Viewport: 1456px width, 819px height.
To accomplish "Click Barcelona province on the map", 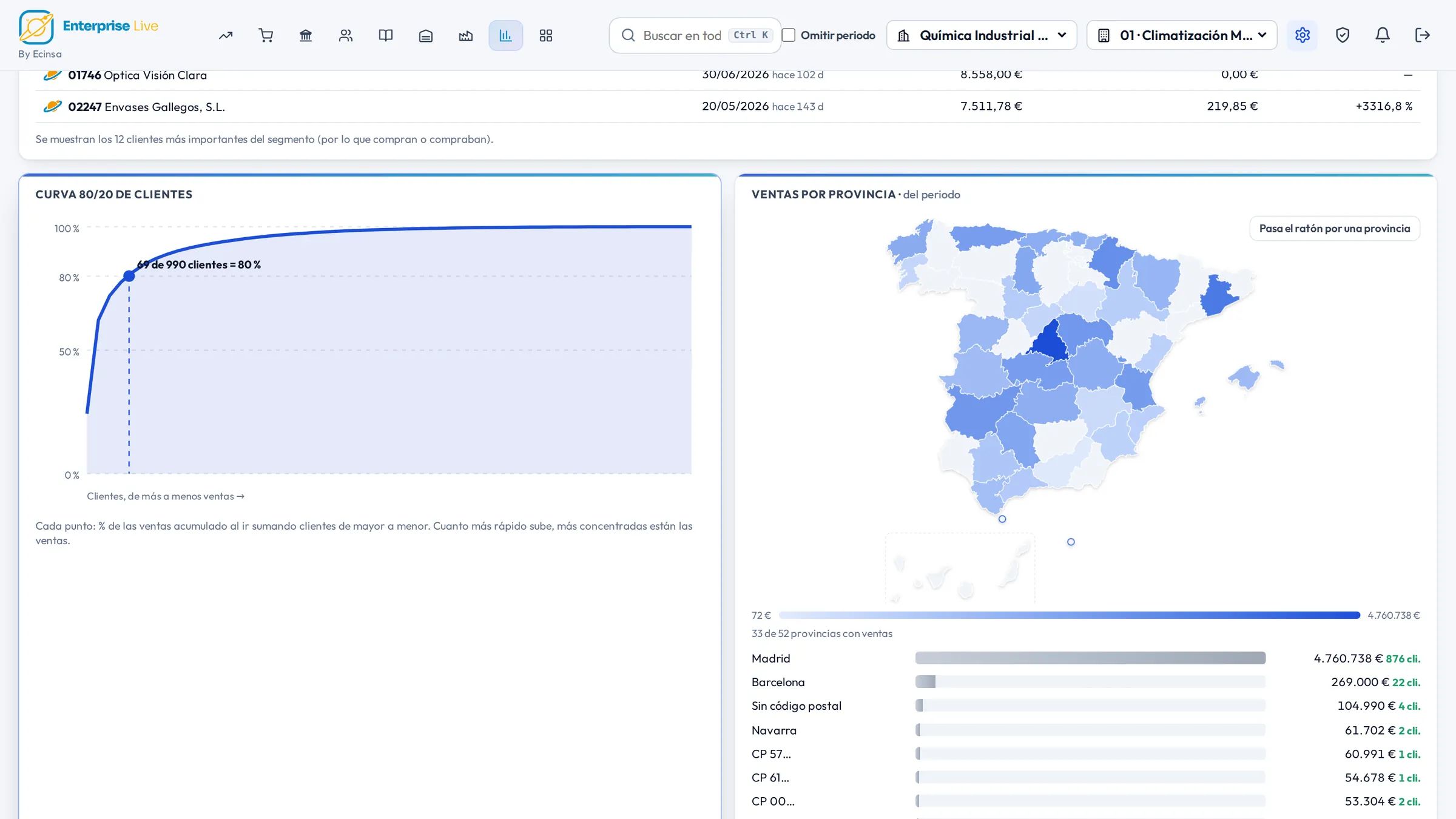I will (1218, 296).
